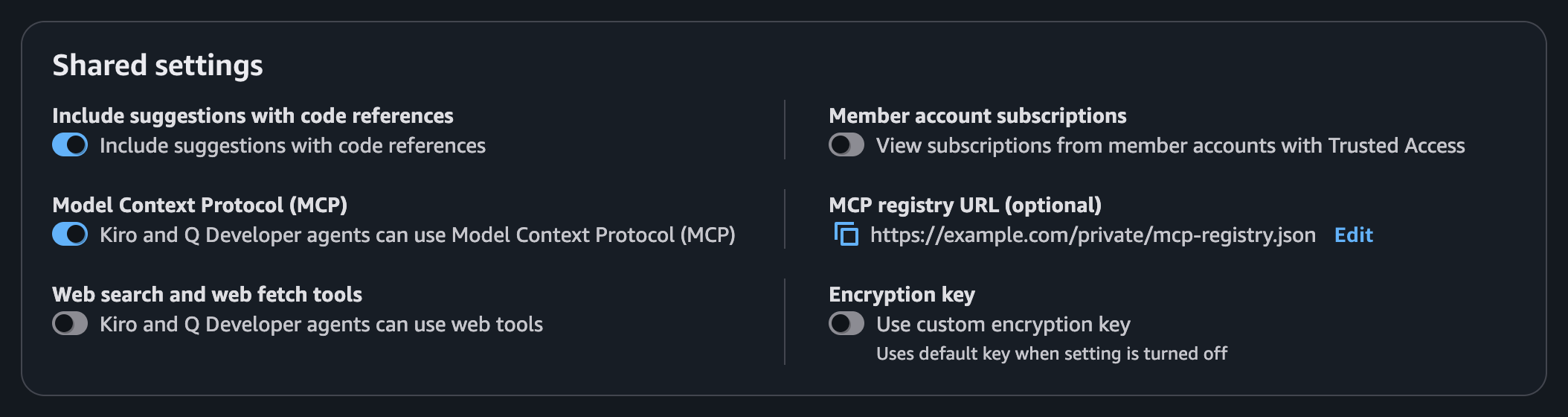Enable the custom encryption key switch
1568x417 pixels.
(846, 324)
